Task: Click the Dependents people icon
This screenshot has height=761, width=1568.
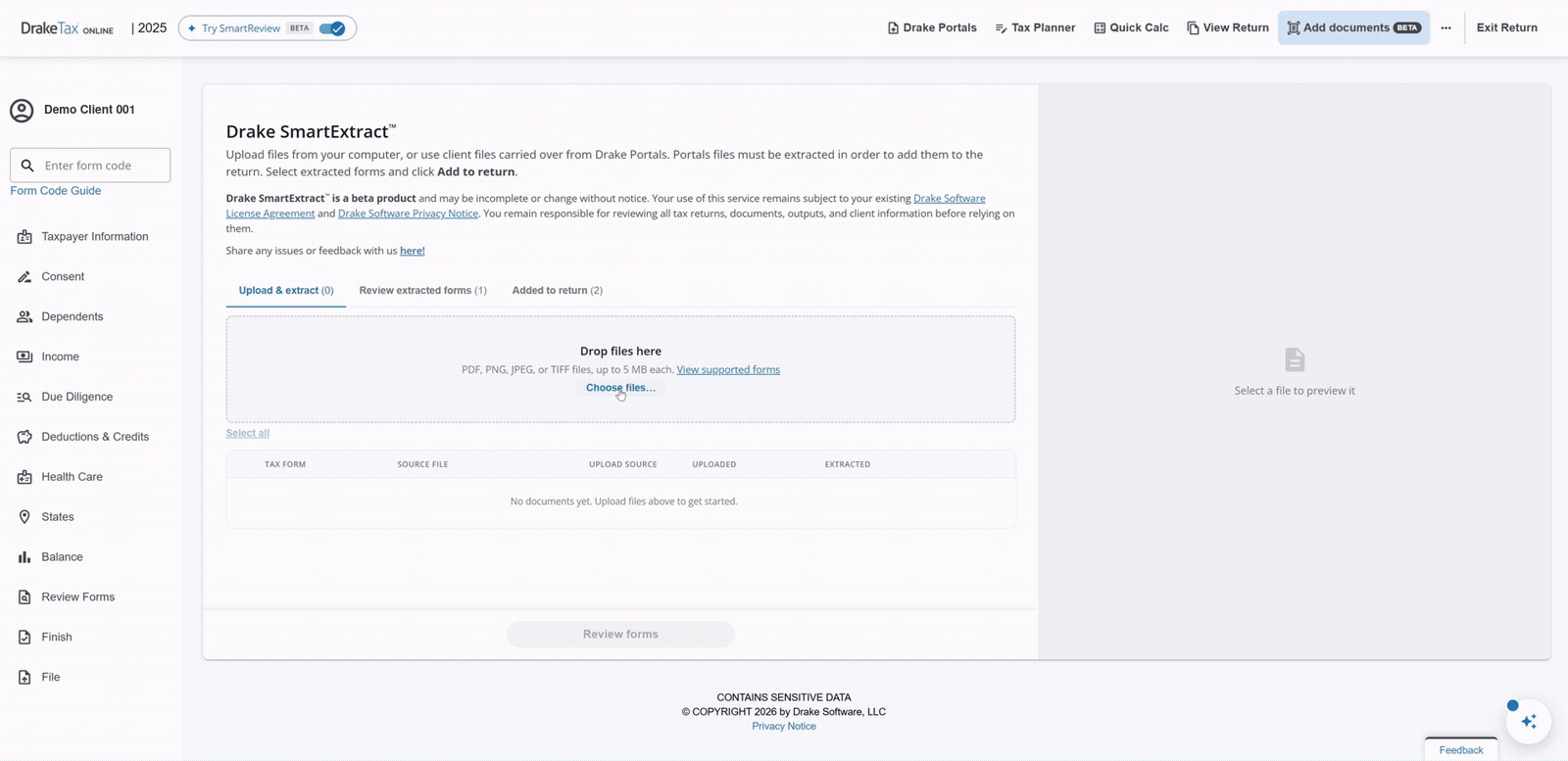Action: (24, 317)
